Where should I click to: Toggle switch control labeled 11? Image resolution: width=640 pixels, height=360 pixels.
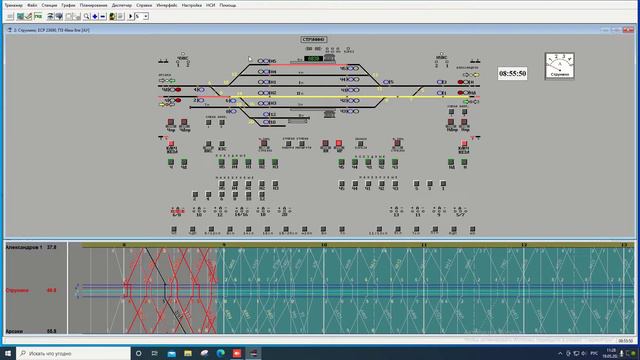pyautogui.click(x=418, y=211)
